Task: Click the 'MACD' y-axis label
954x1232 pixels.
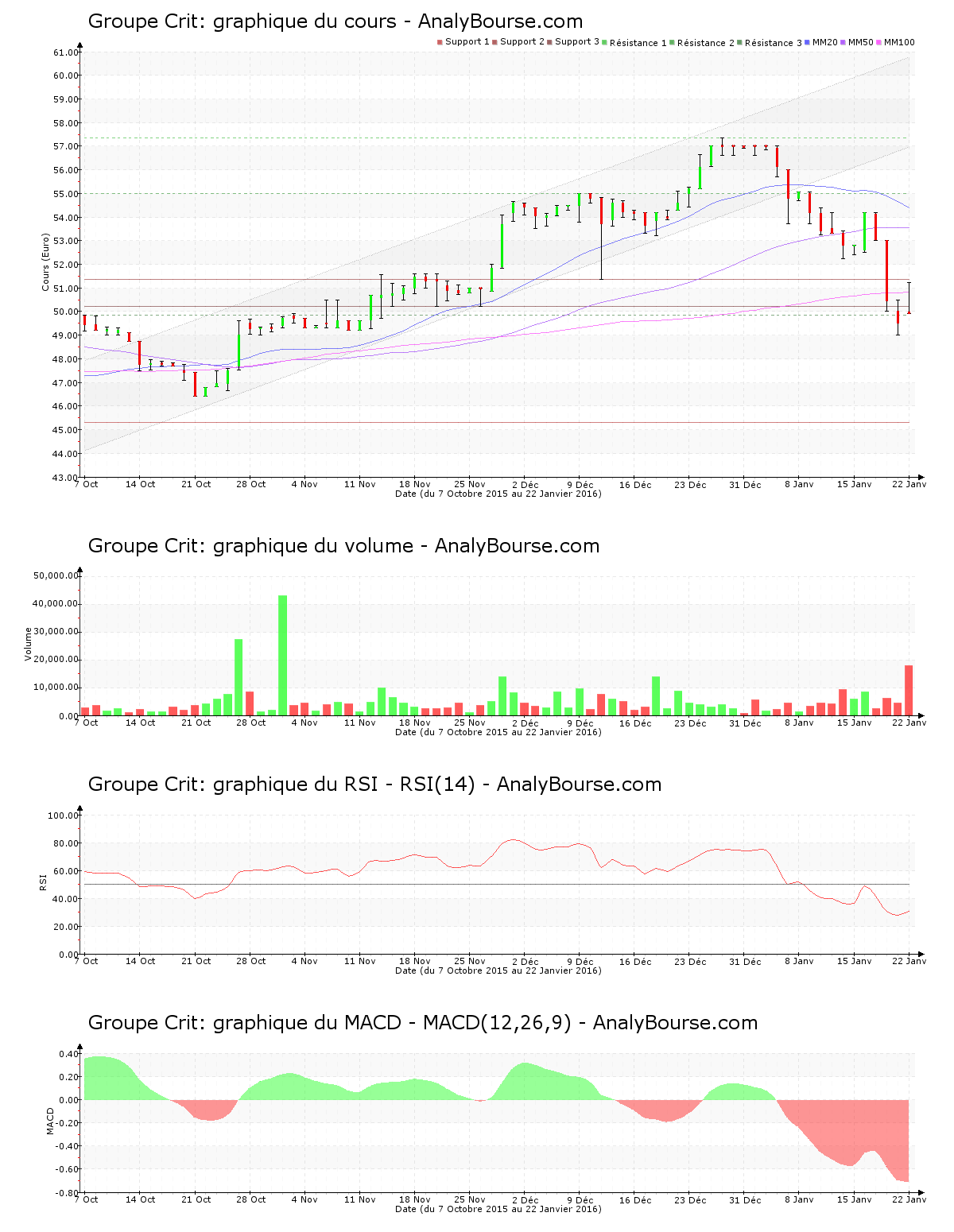Action: pyautogui.click(x=51, y=1121)
